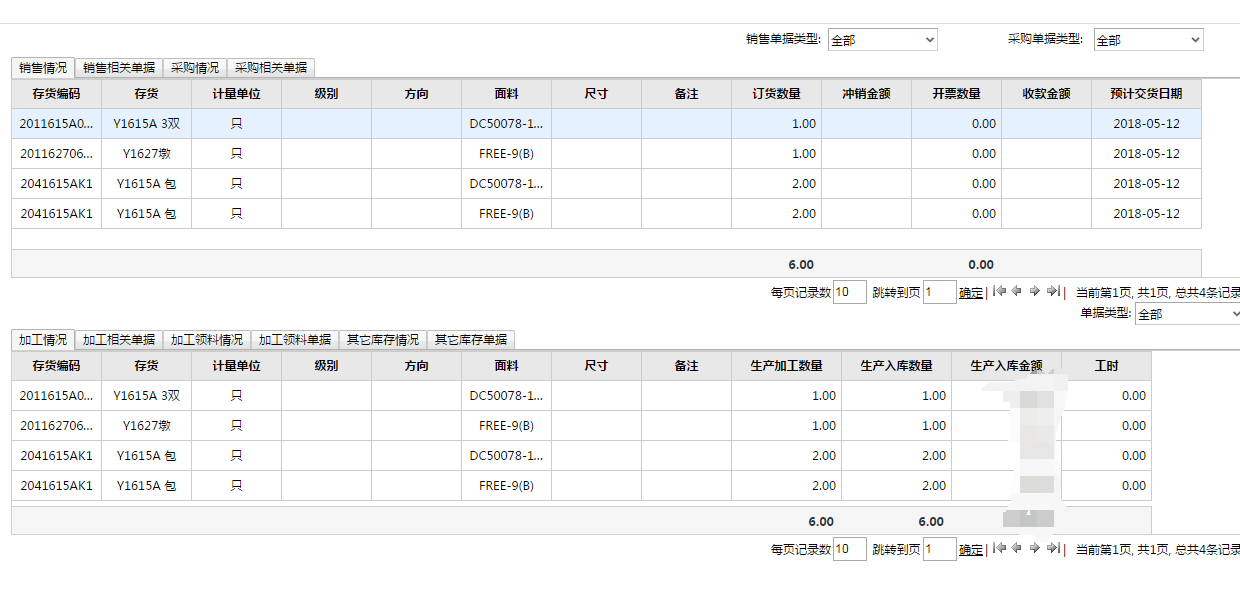Screen dimensions: 1240x610
Task: Switch to the 采购情况 tab
Action: 195,68
